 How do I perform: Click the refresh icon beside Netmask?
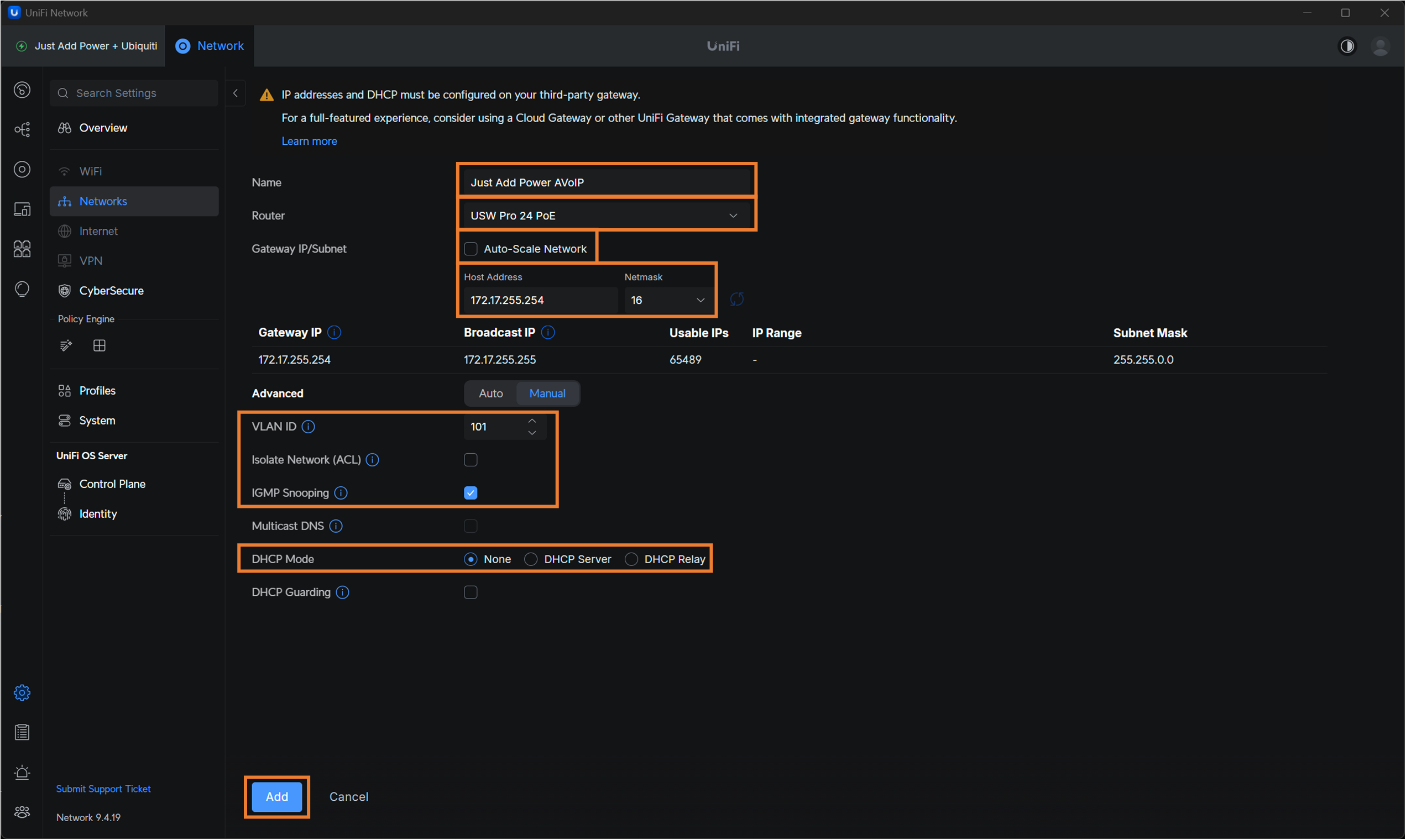click(736, 300)
